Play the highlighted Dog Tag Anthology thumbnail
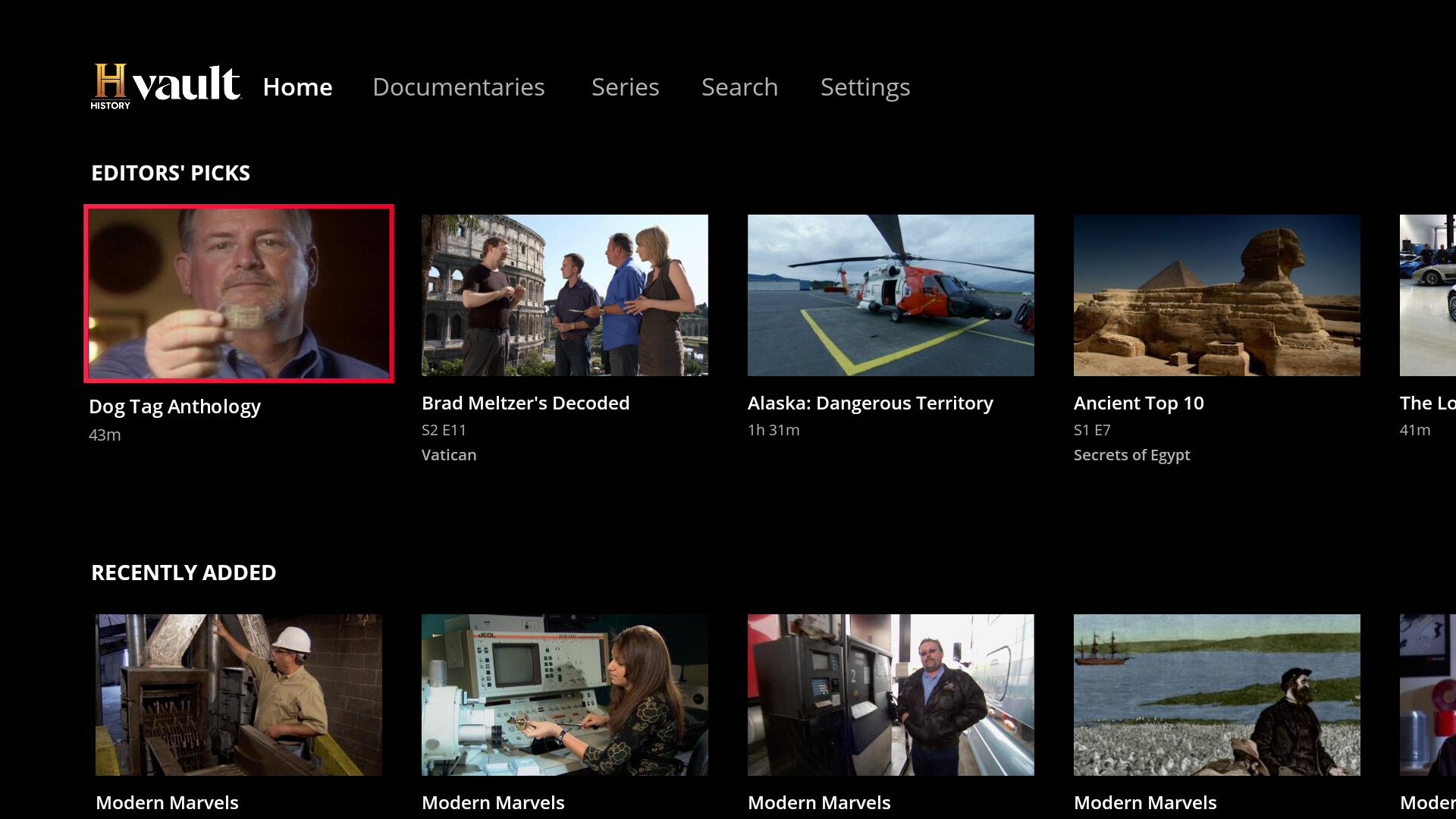 click(x=238, y=293)
